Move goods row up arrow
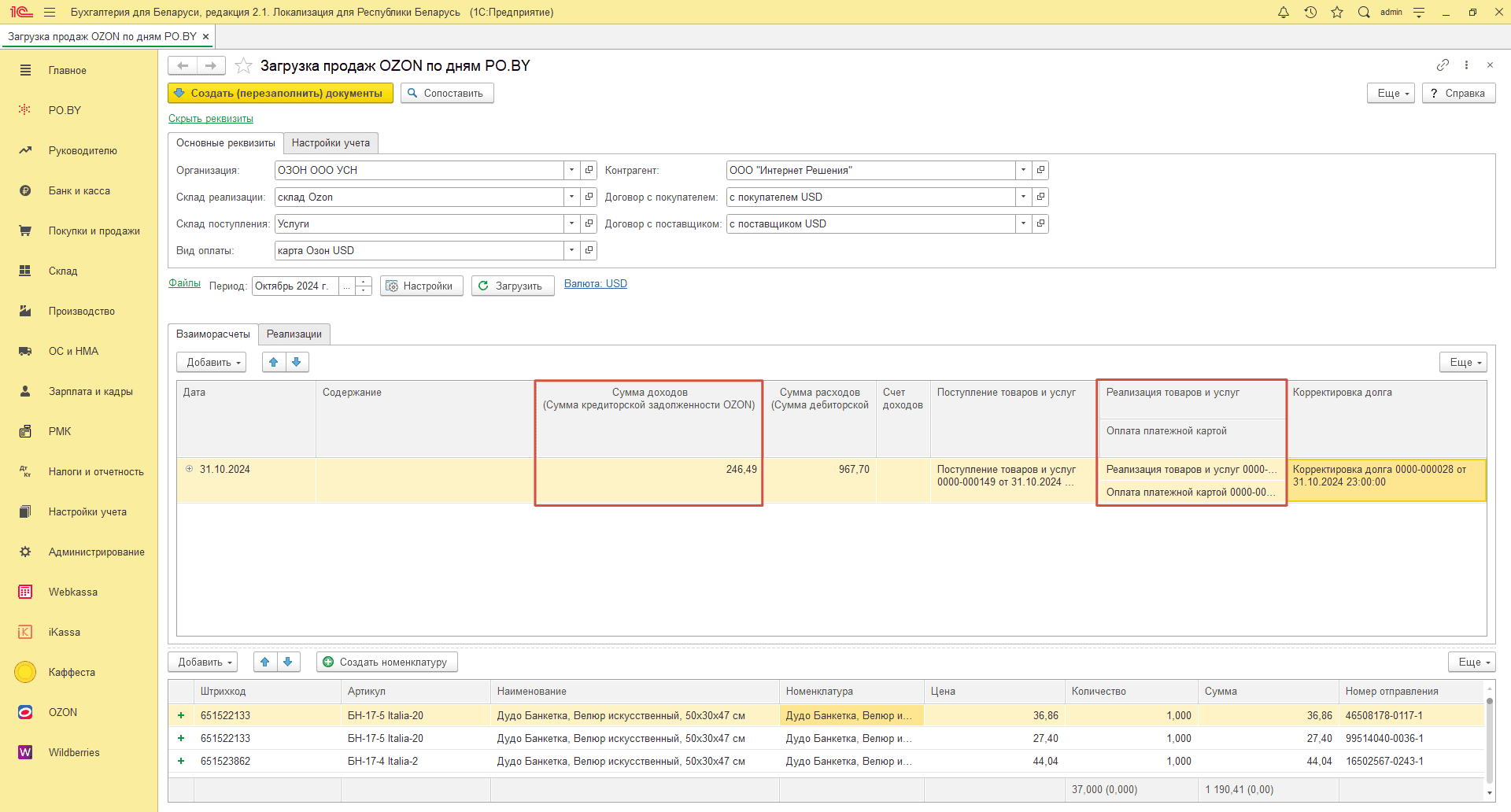 265,662
